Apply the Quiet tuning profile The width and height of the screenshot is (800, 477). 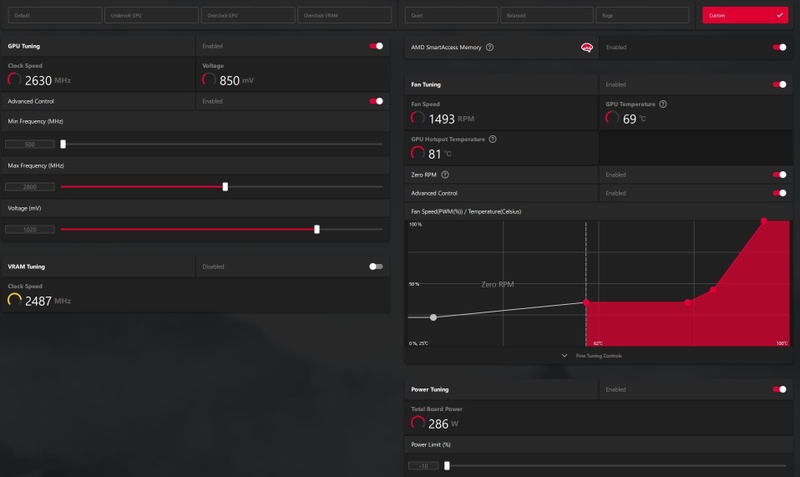(451, 15)
